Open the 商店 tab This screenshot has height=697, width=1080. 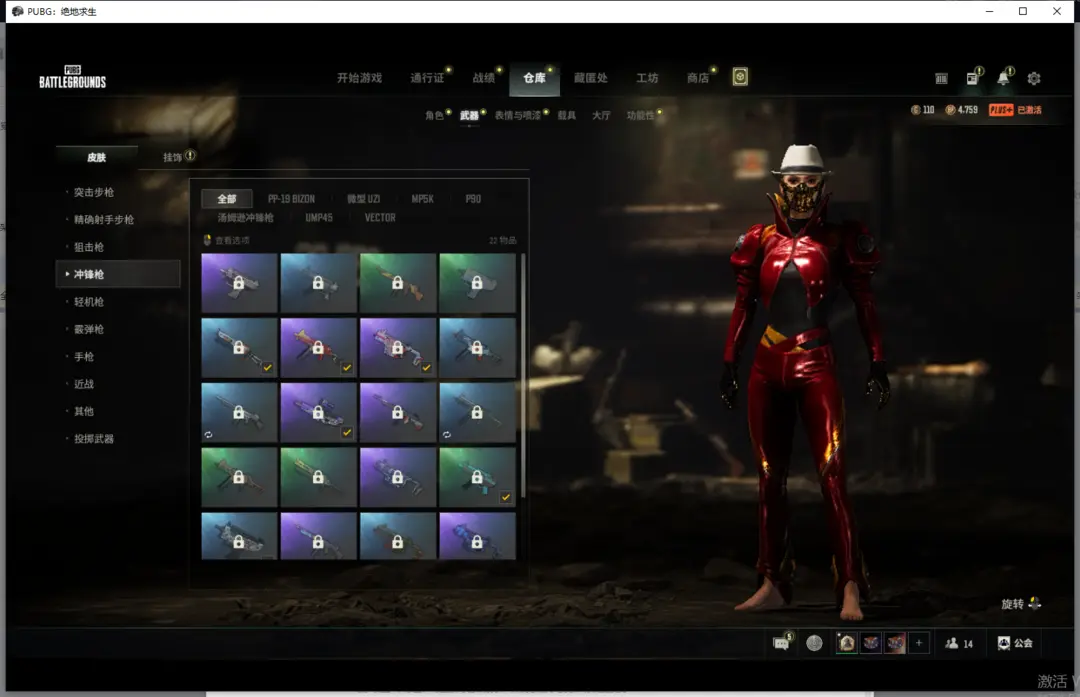(x=698, y=78)
